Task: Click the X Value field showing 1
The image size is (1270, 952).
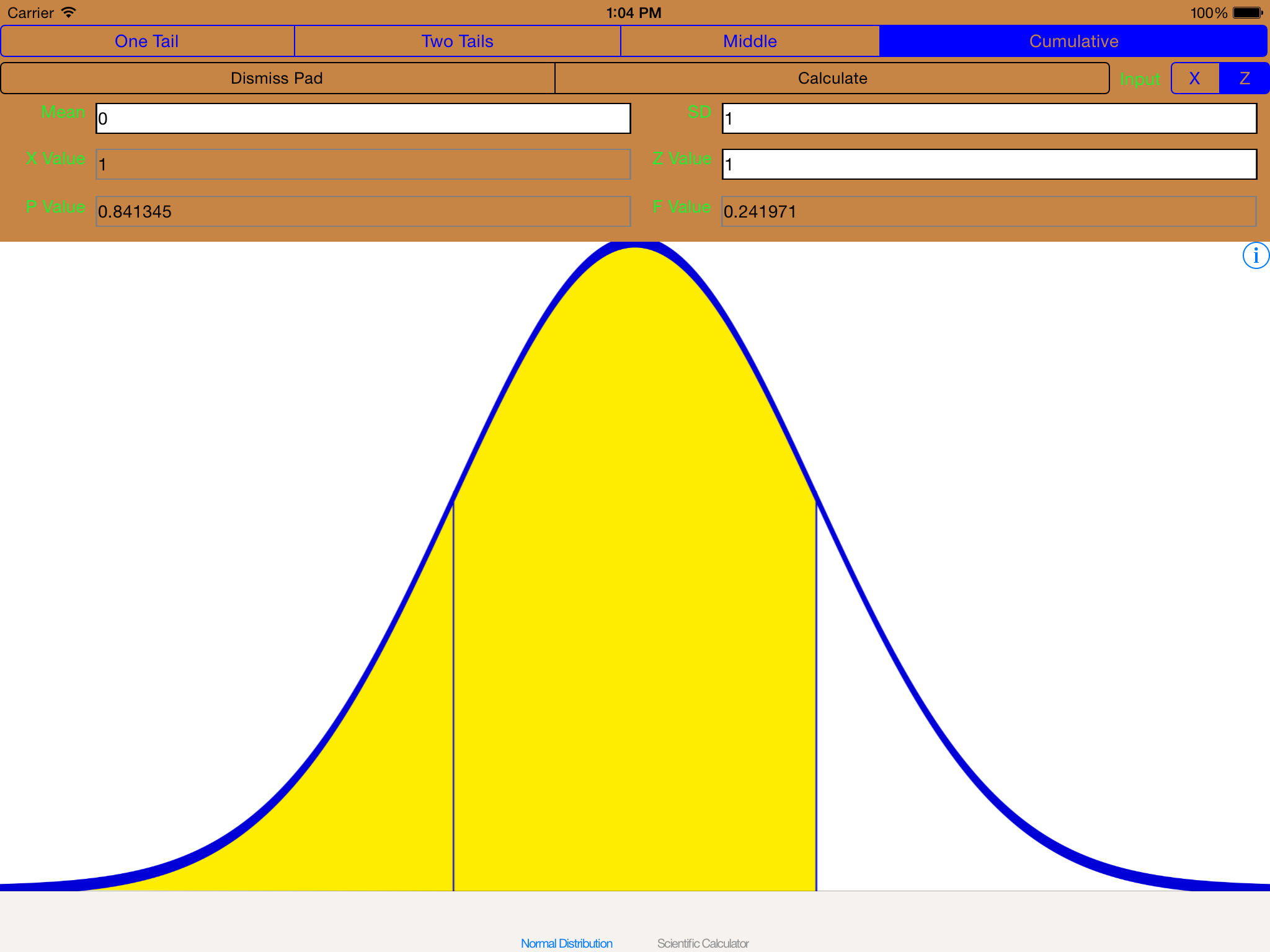Action: [363, 164]
